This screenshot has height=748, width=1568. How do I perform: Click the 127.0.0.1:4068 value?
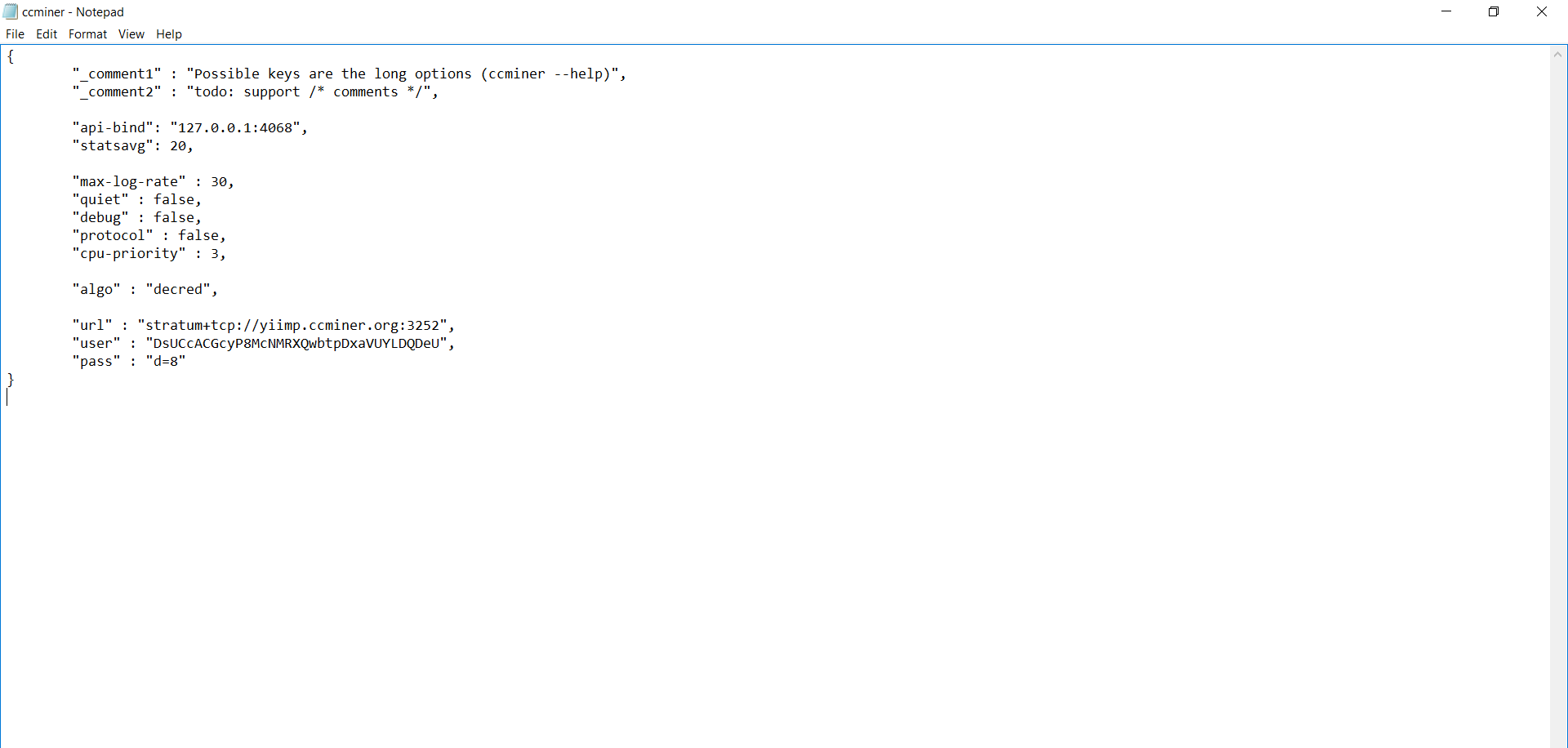[x=235, y=128]
